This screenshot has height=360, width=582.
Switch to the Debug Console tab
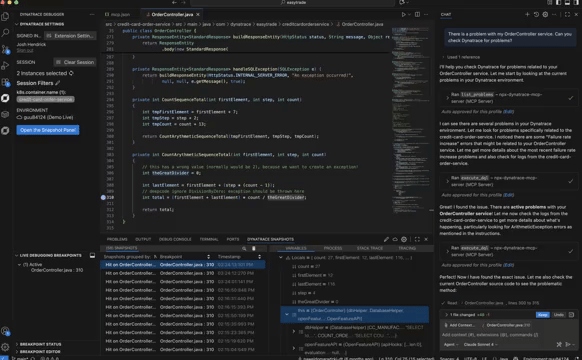point(175,239)
